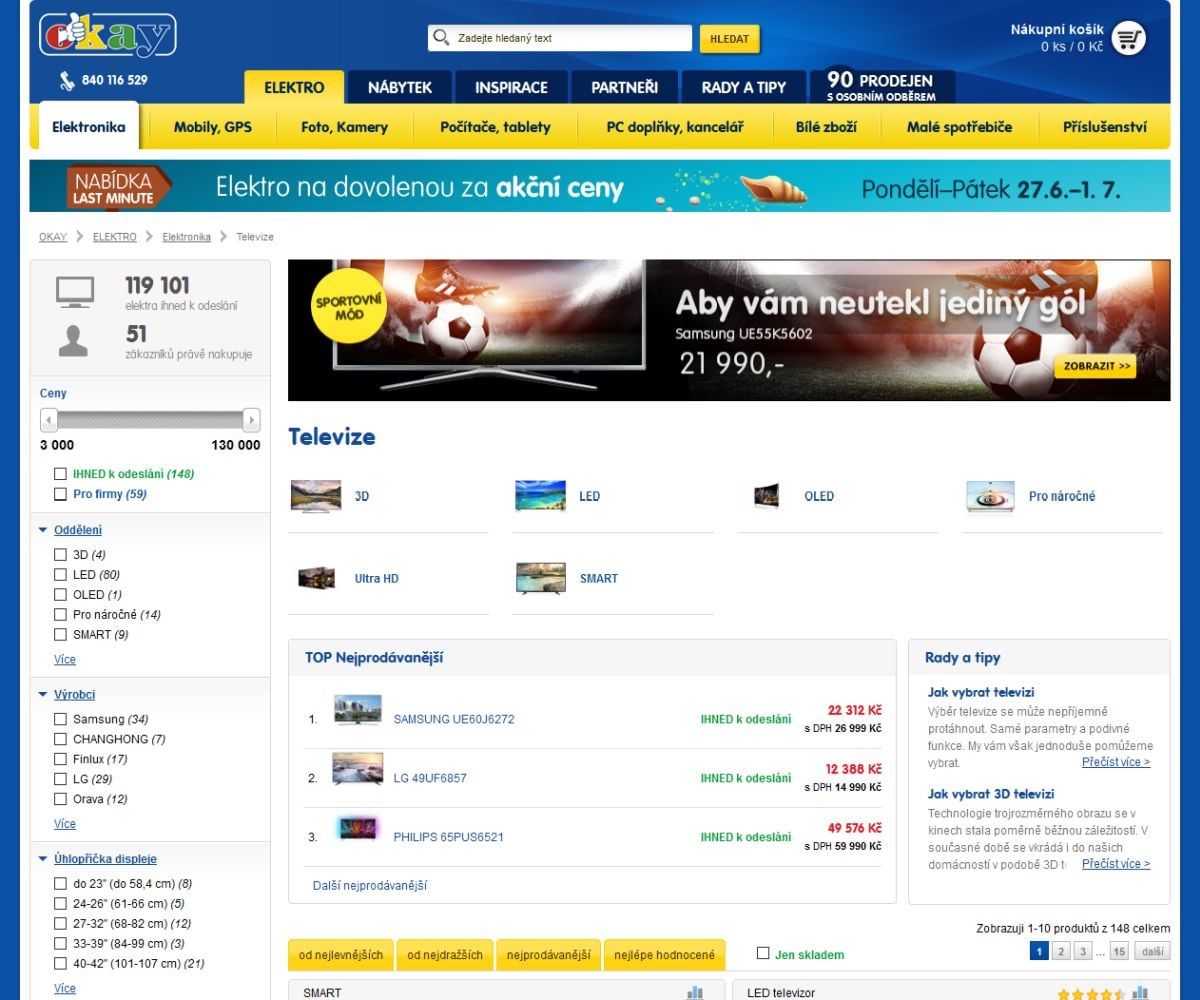Open the LED television category thumbnail
Image resolution: width=1200 pixels, height=1000 pixels.
[x=540, y=496]
